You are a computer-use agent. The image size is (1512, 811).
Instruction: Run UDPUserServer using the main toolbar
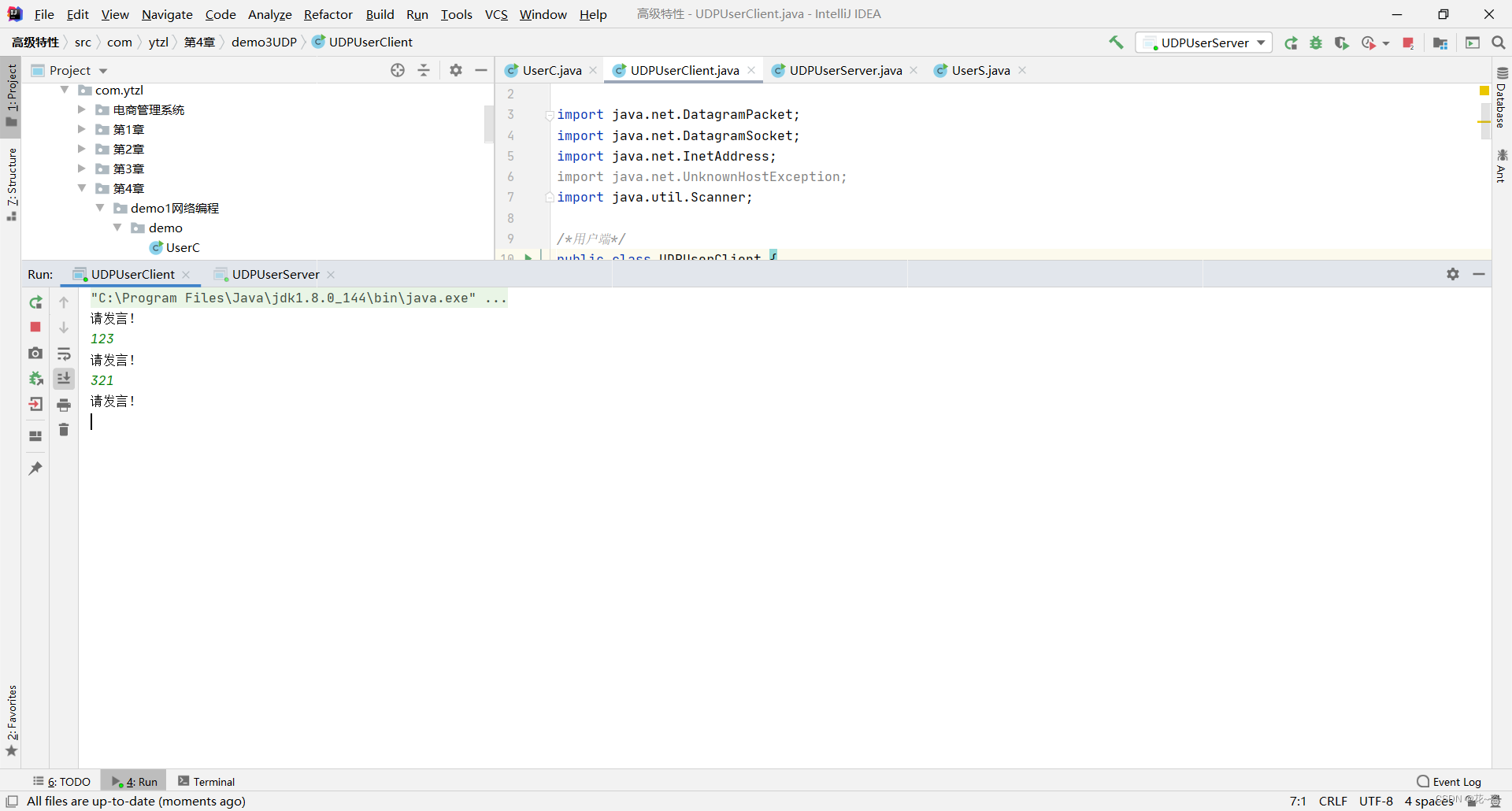1291,43
